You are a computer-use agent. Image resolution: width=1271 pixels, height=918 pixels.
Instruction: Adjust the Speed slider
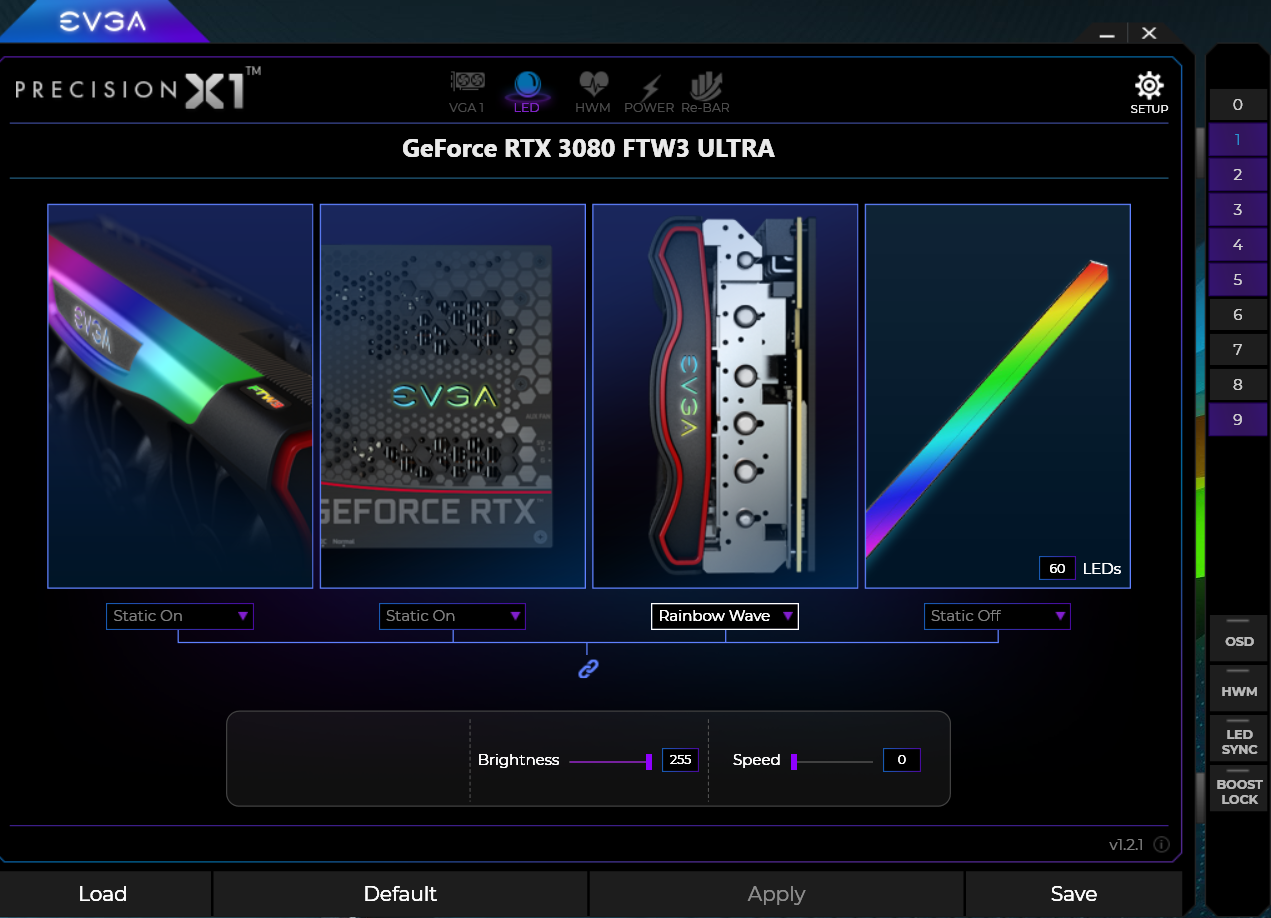pyautogui.click(x=832, y=761)
